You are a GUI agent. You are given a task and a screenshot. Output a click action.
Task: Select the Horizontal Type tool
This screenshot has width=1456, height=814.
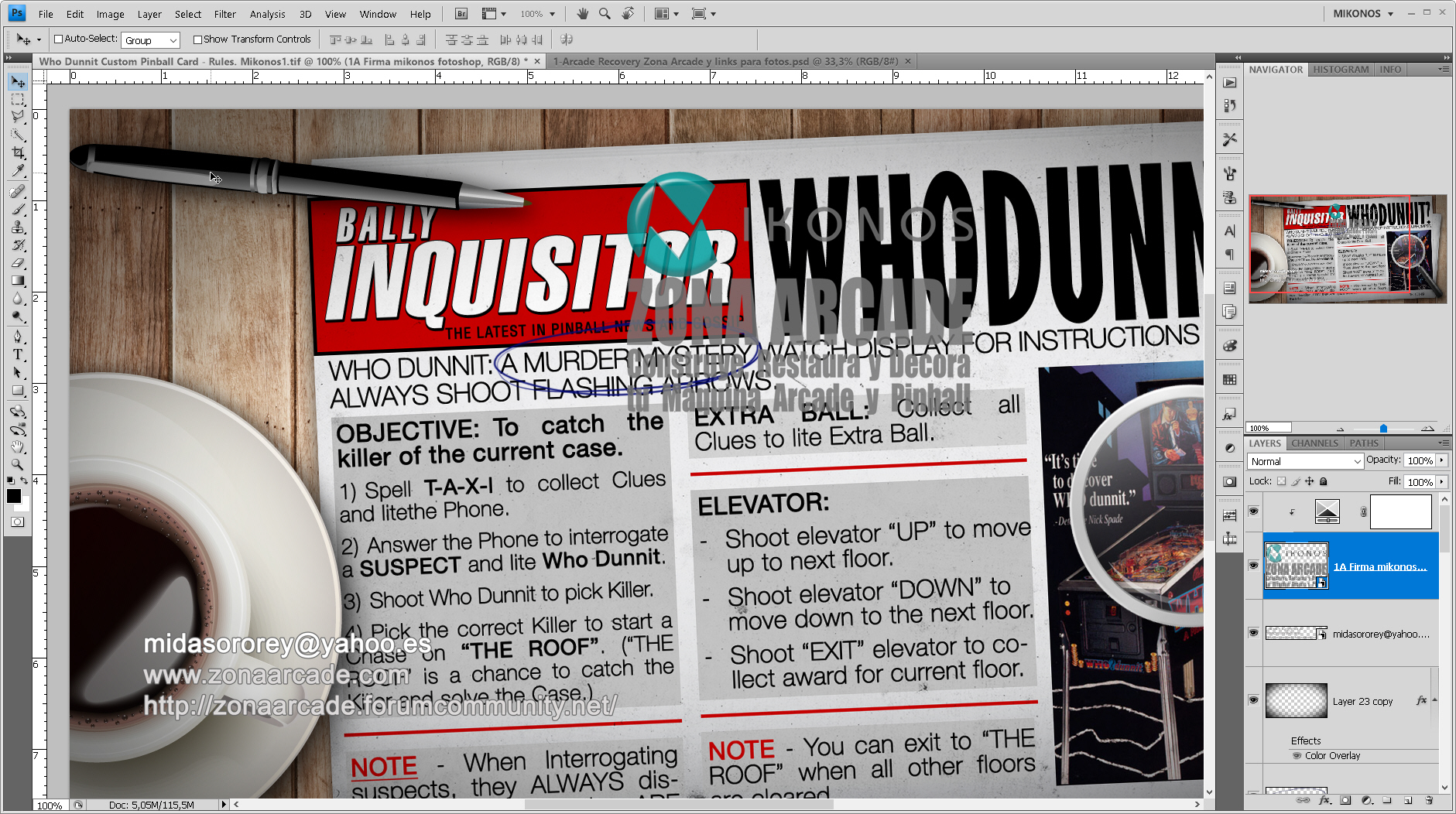tap(17, 355)
